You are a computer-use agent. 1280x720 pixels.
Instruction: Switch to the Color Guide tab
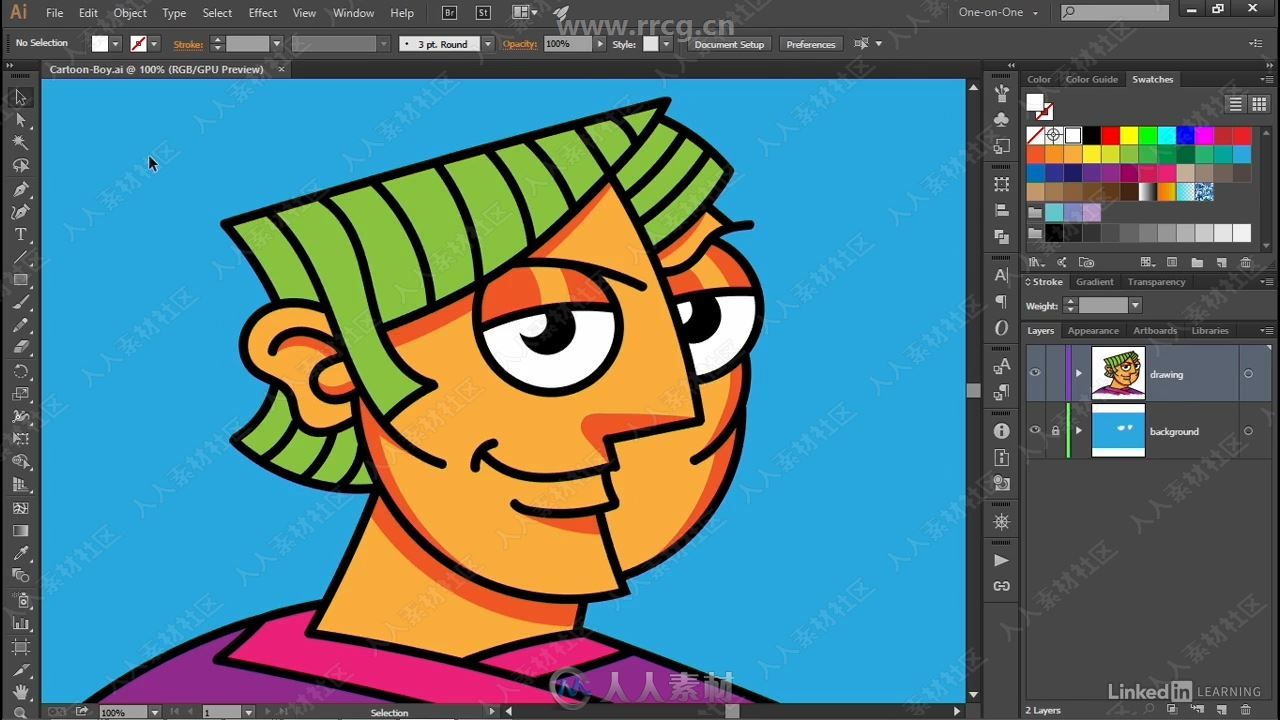(1091, 79)
